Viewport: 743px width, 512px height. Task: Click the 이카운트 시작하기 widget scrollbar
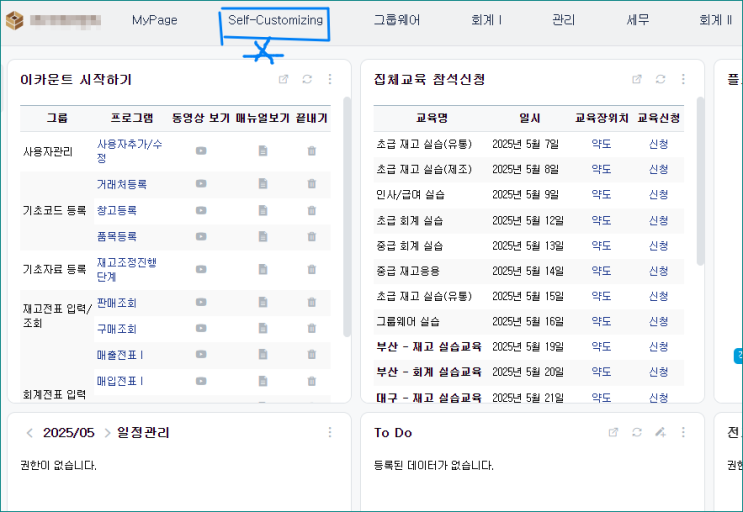pos(347,217)
